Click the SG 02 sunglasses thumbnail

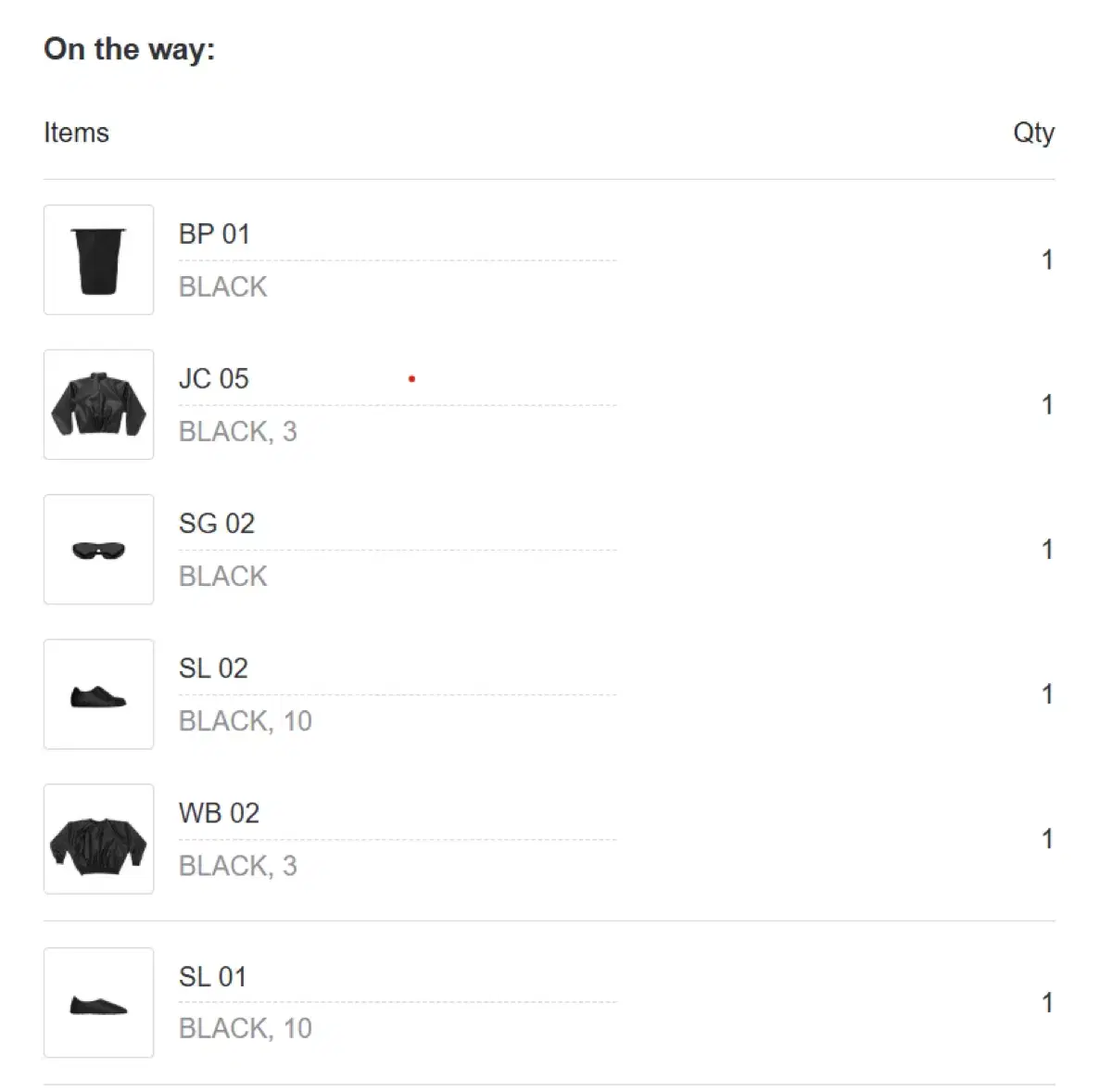point(98,549)
